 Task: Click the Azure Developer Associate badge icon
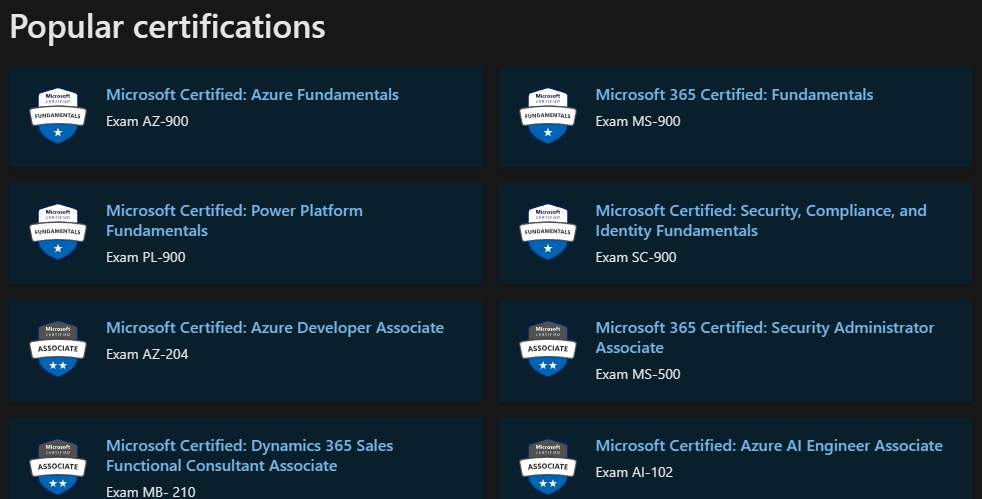point(57,349)
